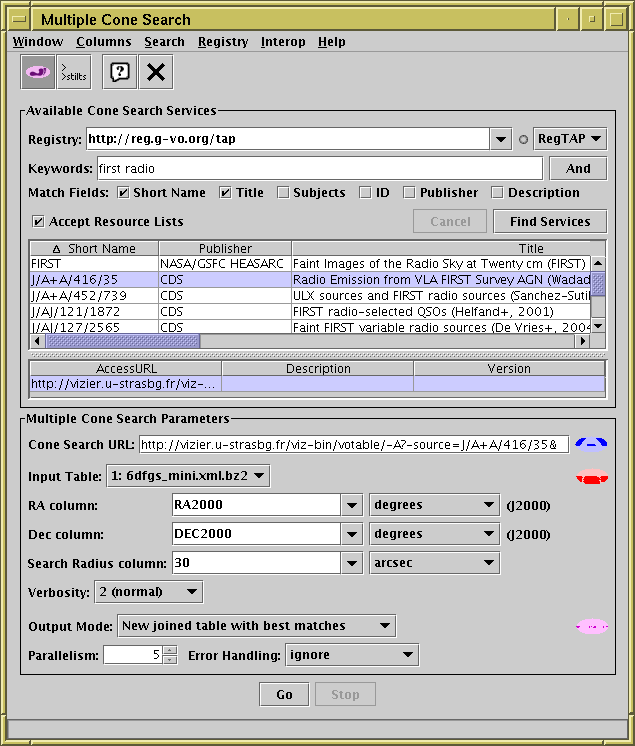The width and height of the screenshot is (635, 746).
Task: Click the X close toolbar icon
Action: 155,72
